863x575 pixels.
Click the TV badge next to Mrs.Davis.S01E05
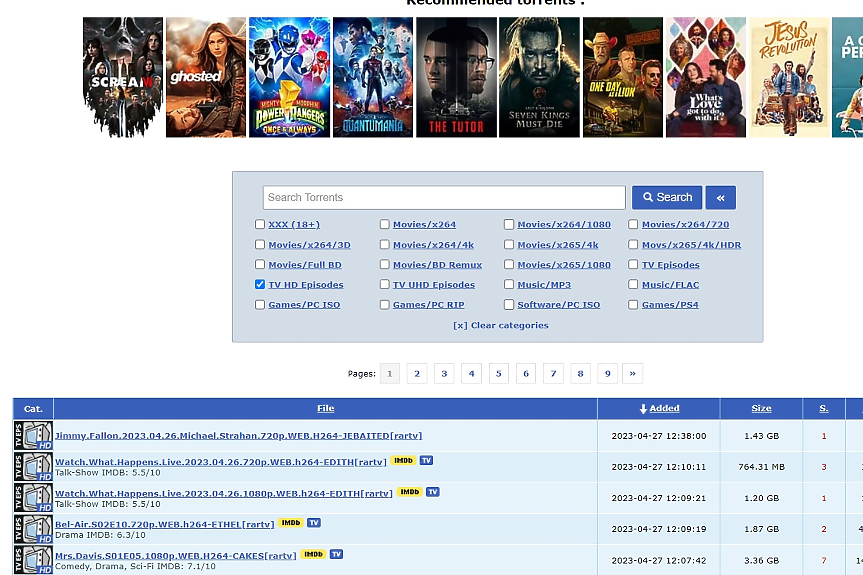pyautogui.click(x=336, y=554)
